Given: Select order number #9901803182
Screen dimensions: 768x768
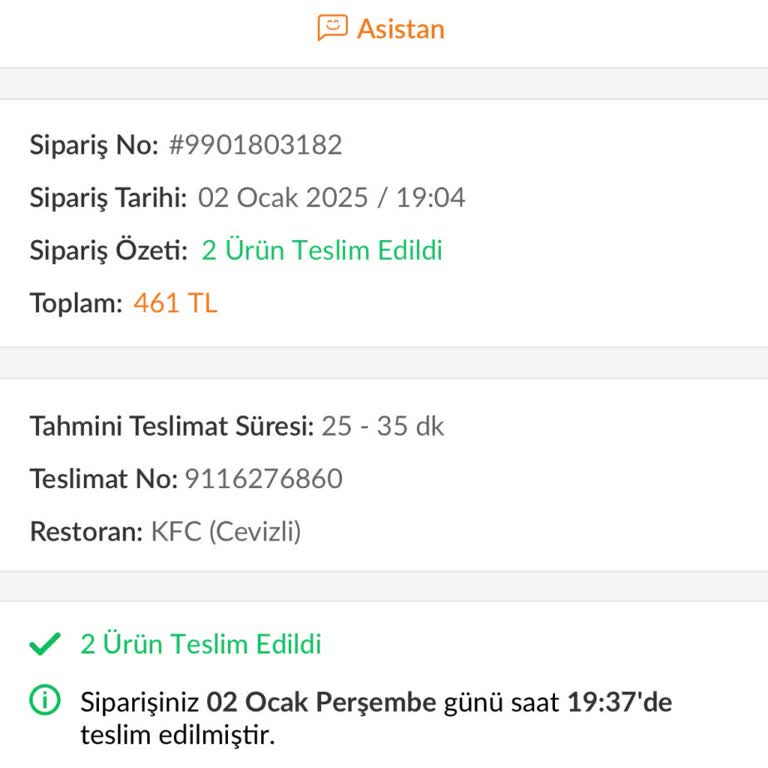Looking at the screenshot, I should tap(255, 145).
